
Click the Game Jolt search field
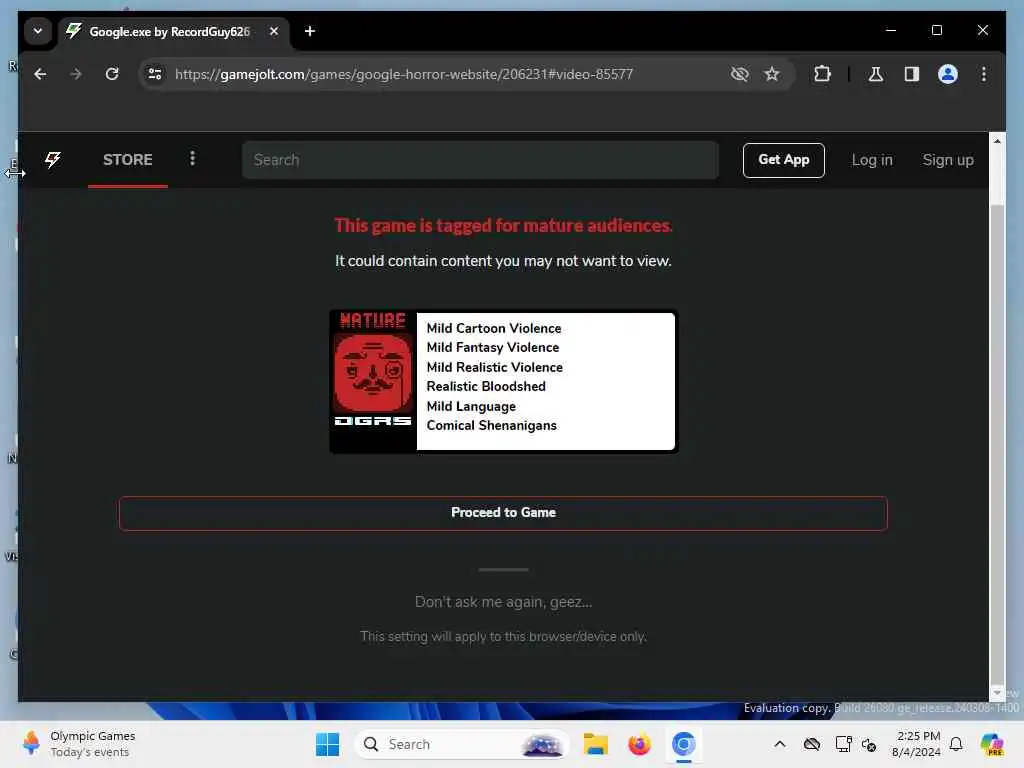click(x=480, y=160)
